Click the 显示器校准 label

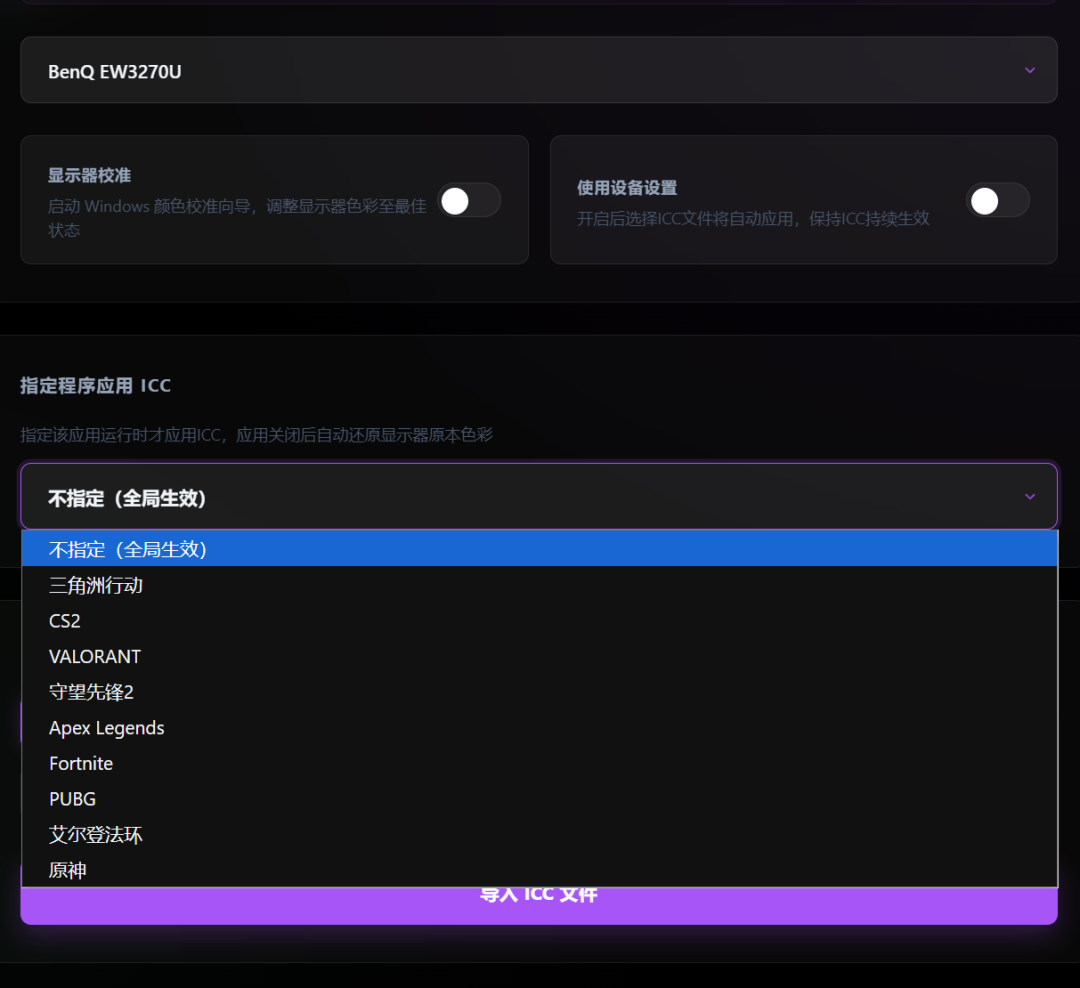click(x=89, y=175)
